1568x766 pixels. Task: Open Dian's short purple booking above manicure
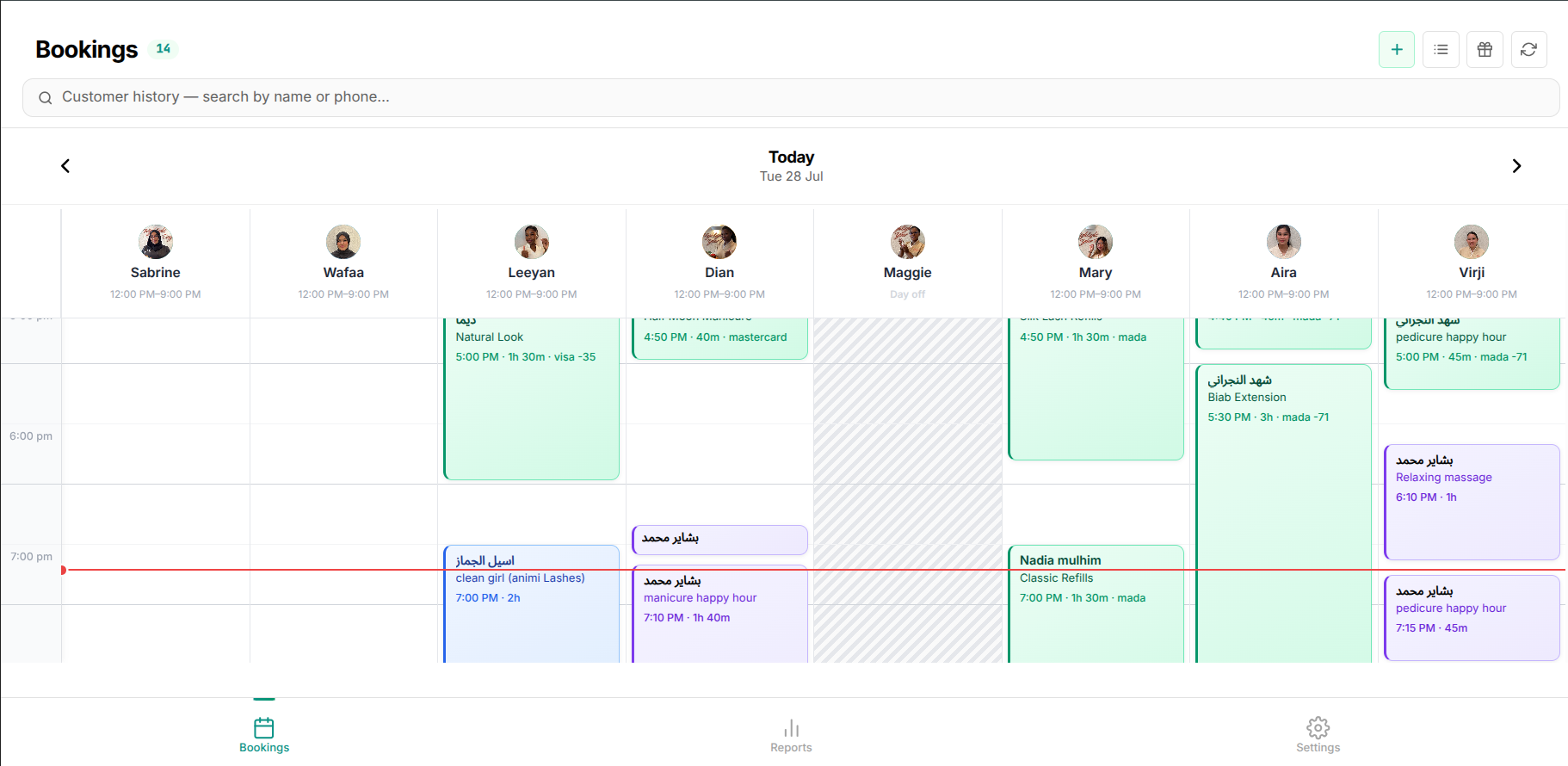[x=719, y=540]
